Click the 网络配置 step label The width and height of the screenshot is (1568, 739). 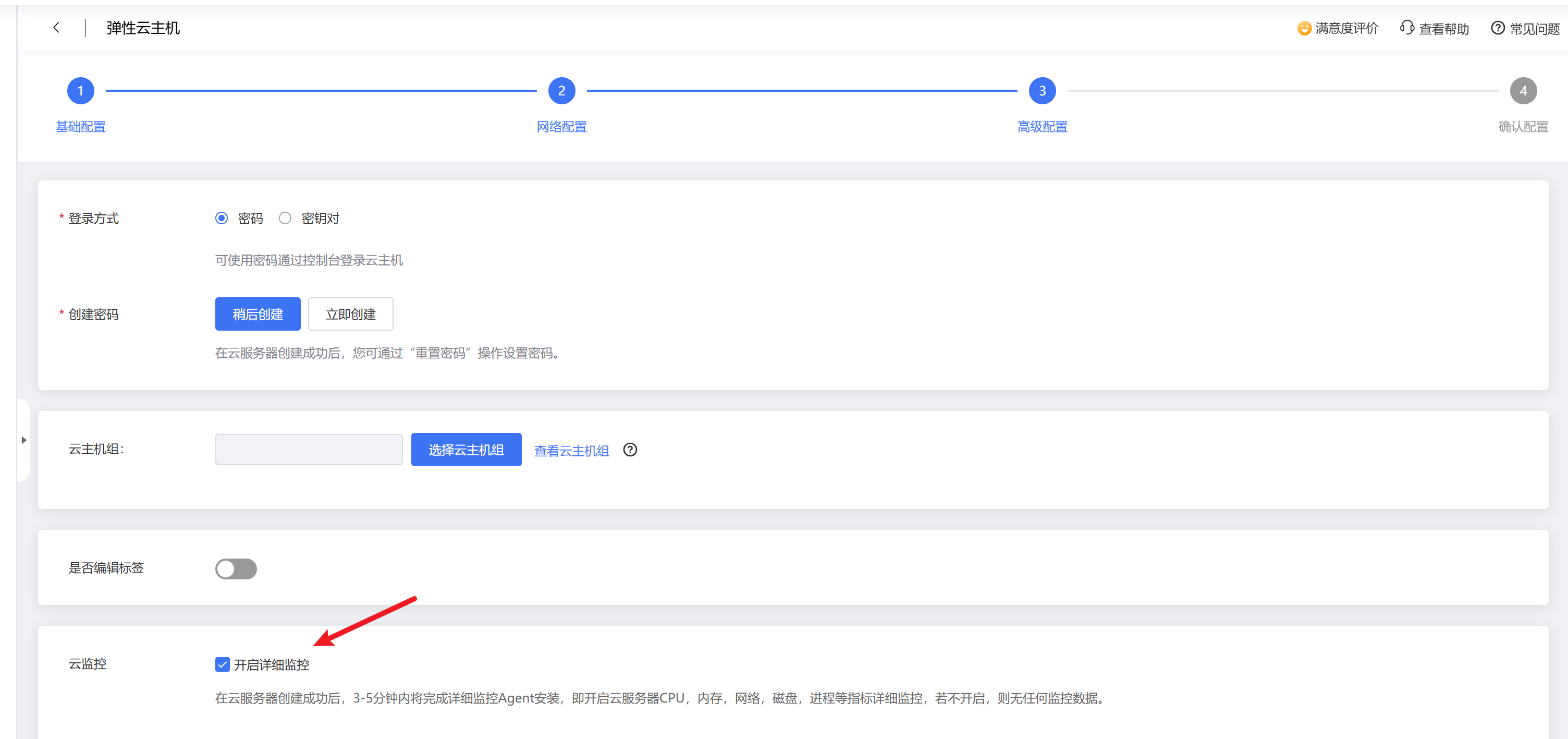(x=561, y=127)
